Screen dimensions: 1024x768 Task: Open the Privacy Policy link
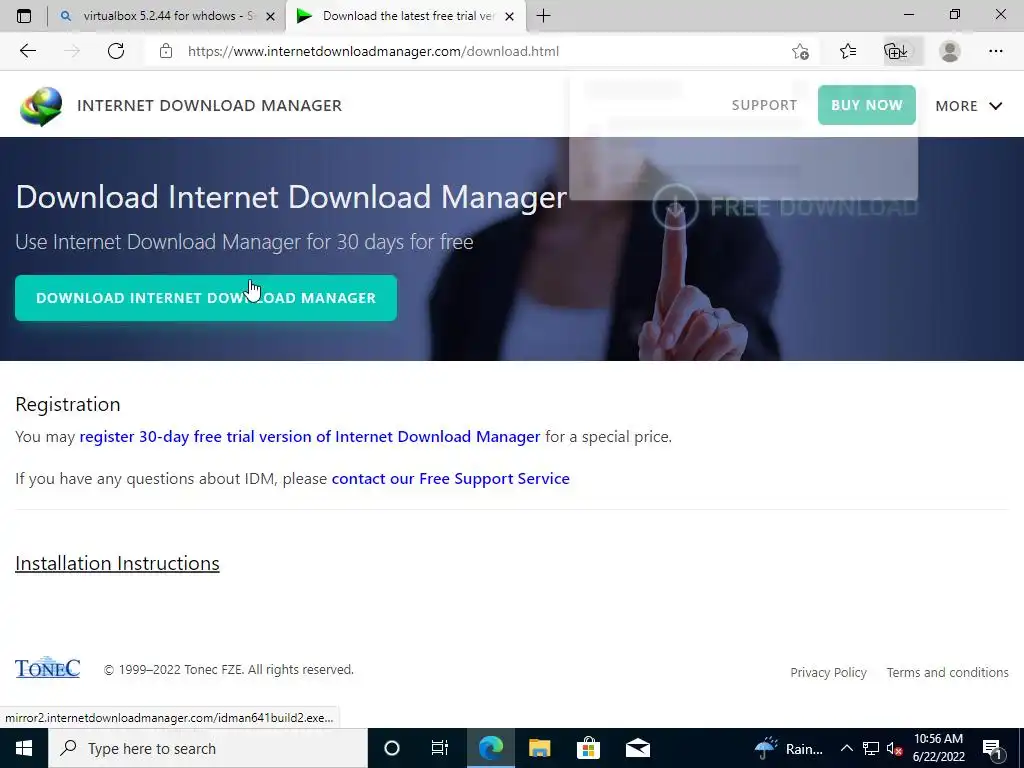pos(828,673)
